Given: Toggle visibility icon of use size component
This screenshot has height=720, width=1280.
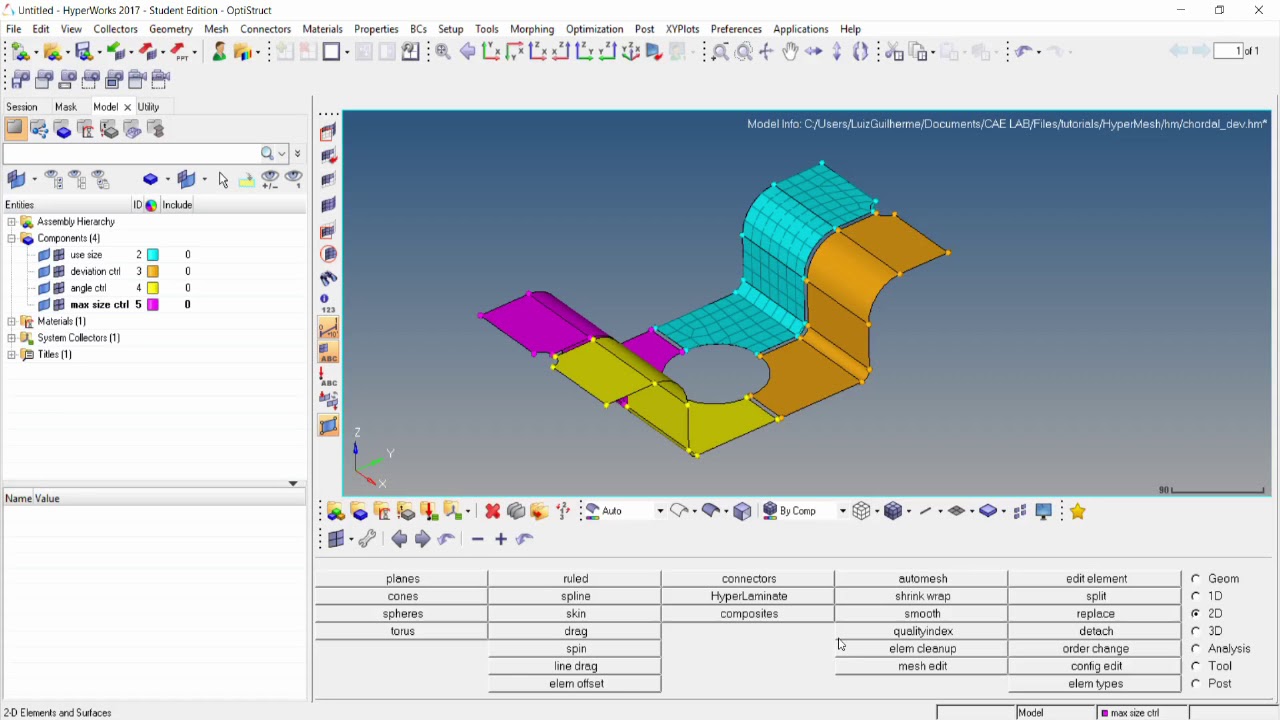Looking at the screenshot, I should click(x=44, y=255).
